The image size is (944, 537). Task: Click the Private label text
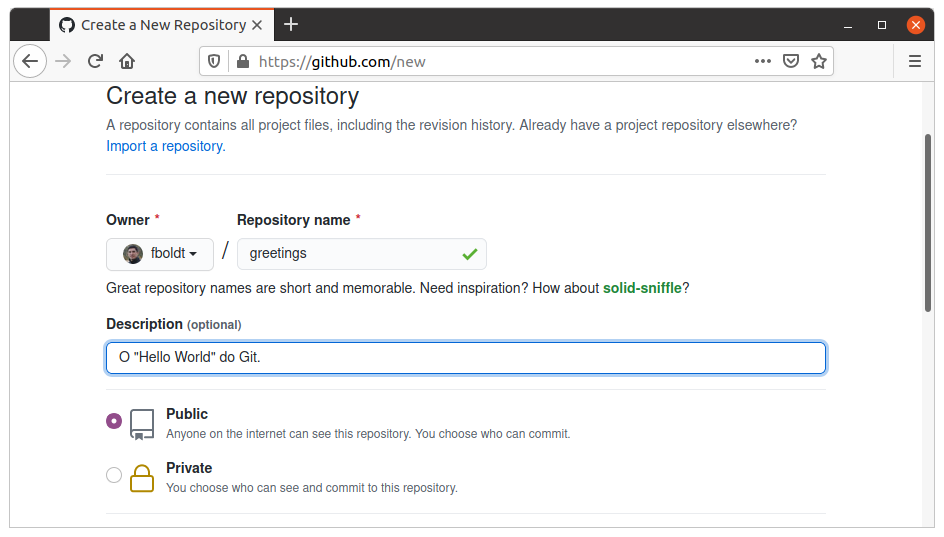189,468
